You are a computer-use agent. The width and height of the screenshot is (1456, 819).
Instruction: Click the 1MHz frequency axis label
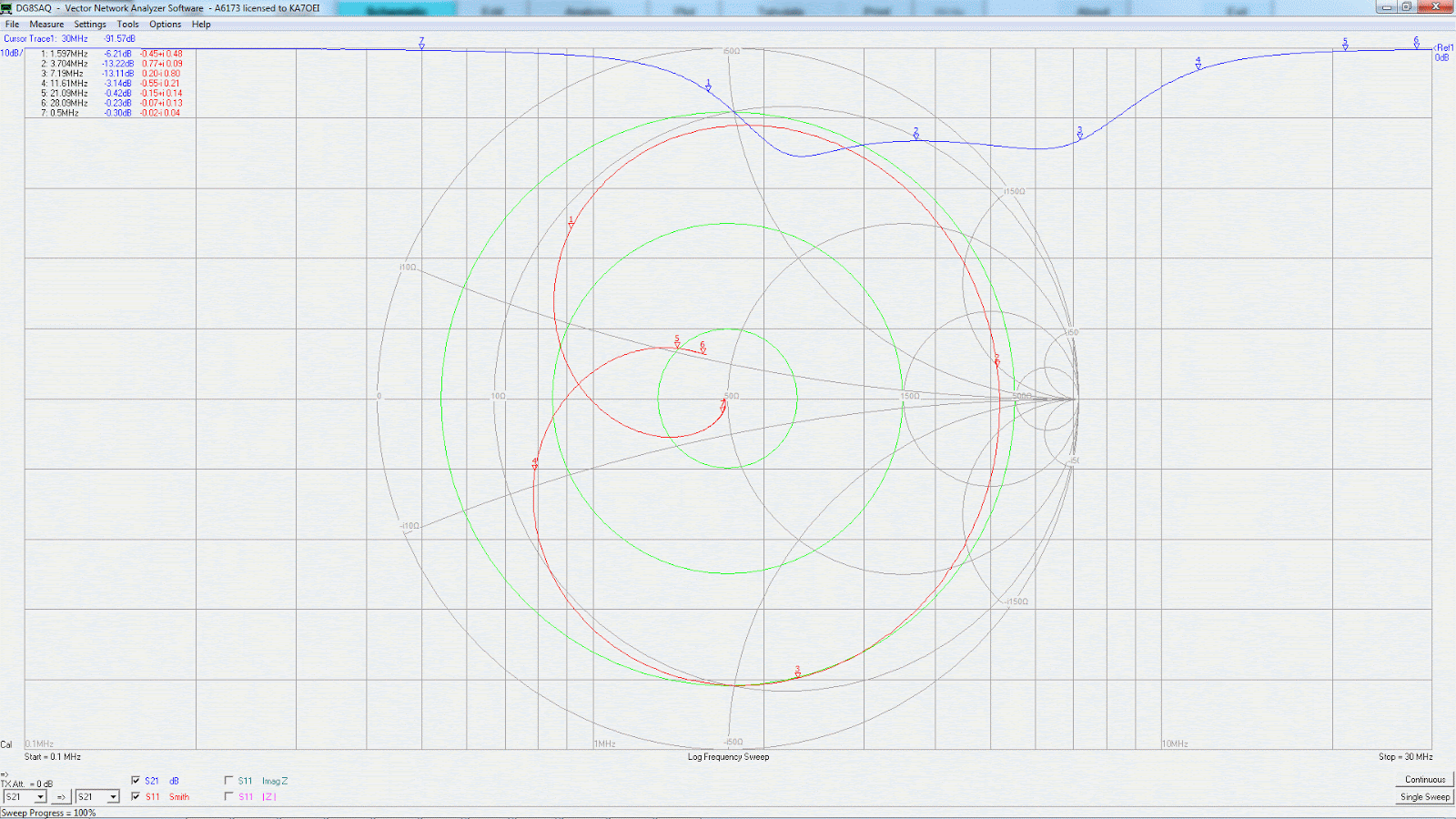605,744
